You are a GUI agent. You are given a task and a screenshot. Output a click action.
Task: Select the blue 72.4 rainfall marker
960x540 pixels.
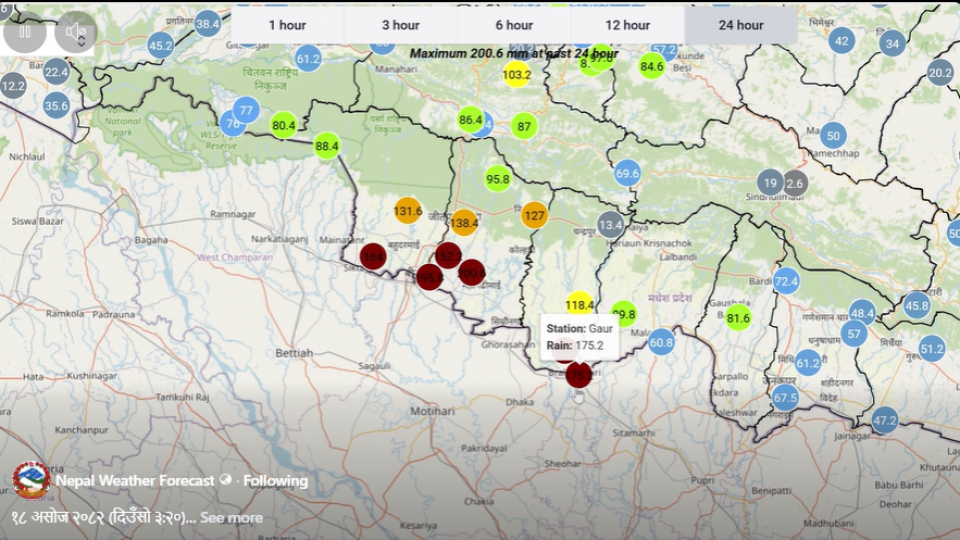click(786, 281)
